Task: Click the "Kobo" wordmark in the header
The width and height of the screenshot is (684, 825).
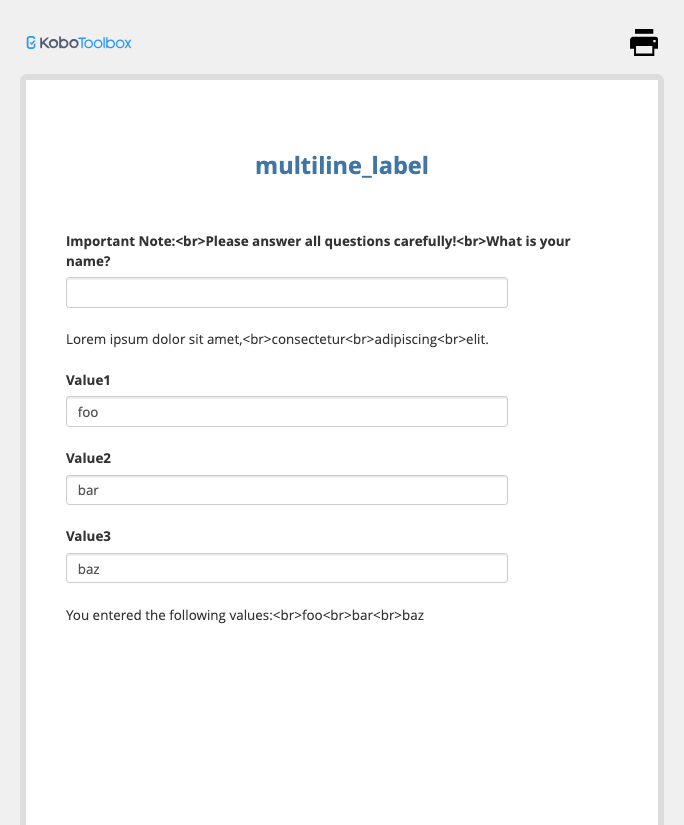Action: tap(57, 43)
